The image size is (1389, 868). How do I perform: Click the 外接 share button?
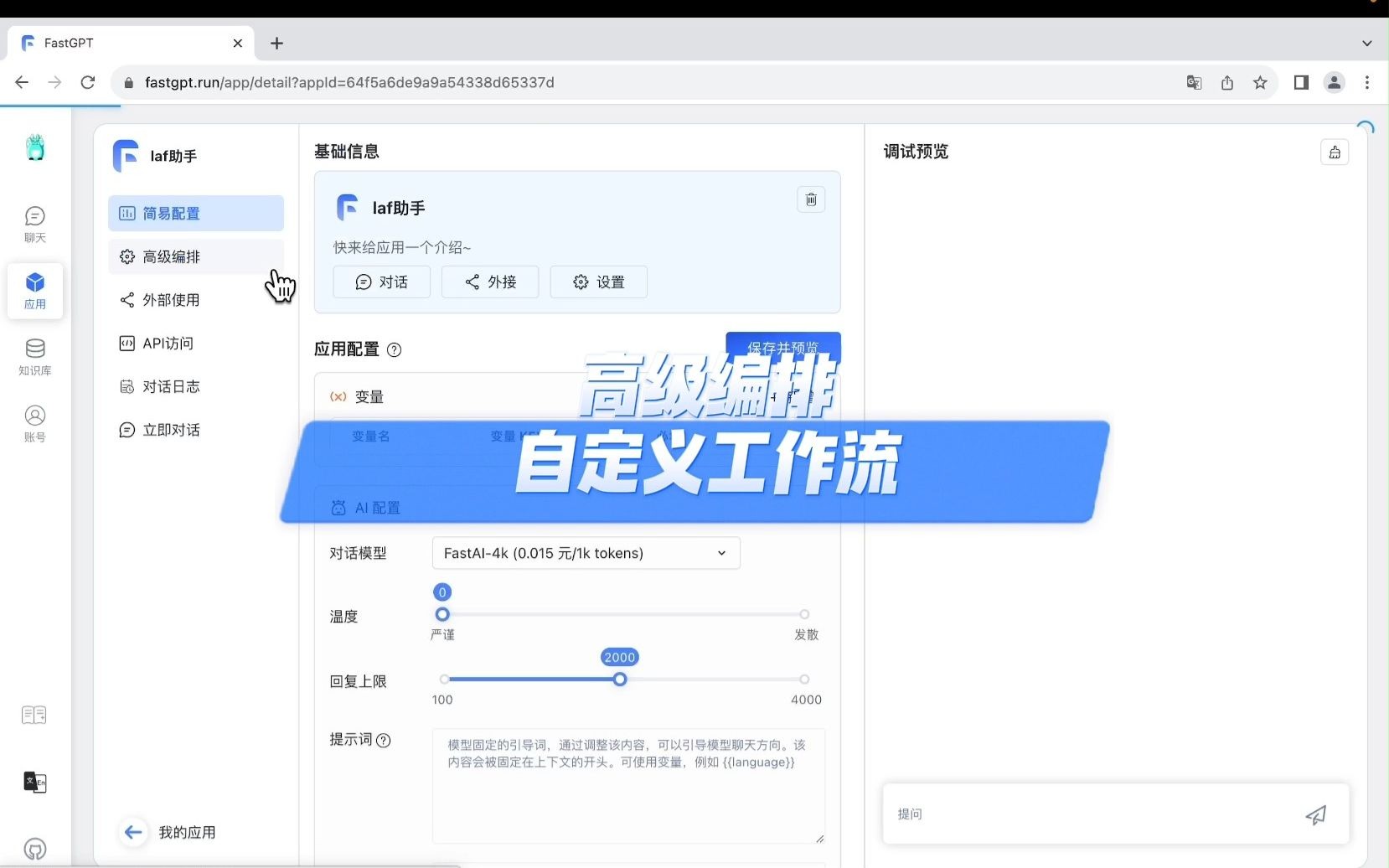490,282
